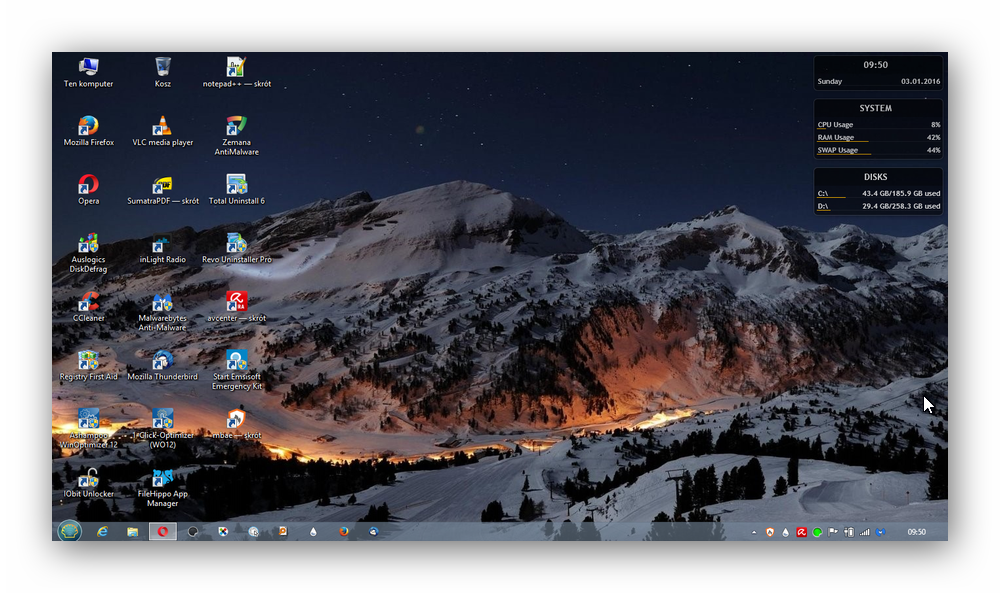This screenshot has height=593, width=1000.
Task: Select the Mozilla Firefox desktop icon
Action: coord(88,131)
